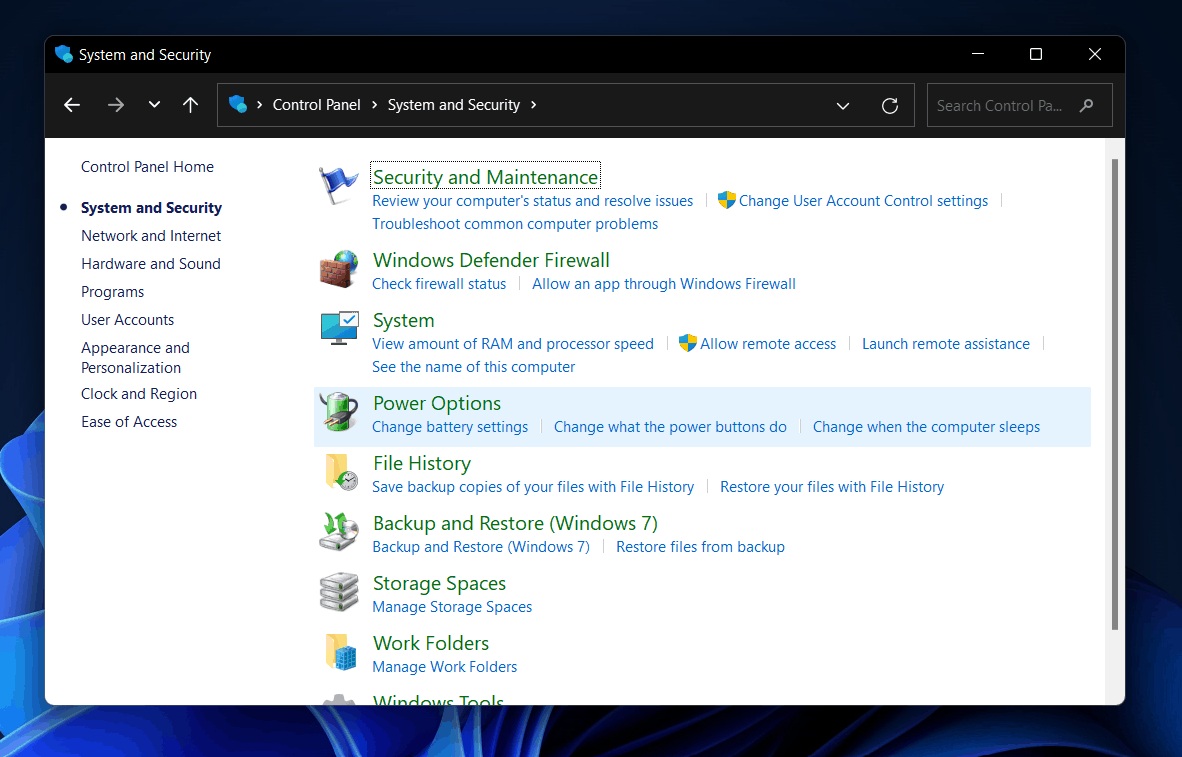The height and width of the screenshot is (757, 1182).
Task: Expand the breadcrumb arrow after System and Security
Action: pyautogui.click(x=533, y=104)
